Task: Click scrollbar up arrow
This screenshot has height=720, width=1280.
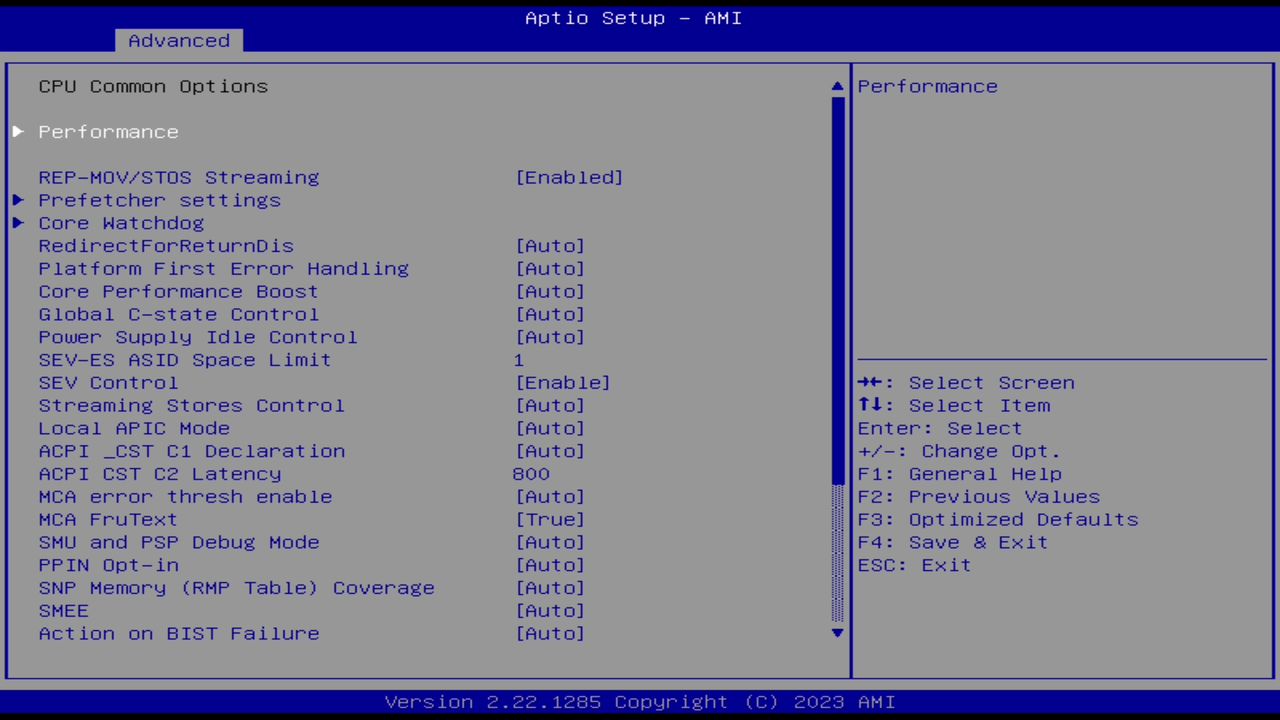Action: click(x=838, y=87)
